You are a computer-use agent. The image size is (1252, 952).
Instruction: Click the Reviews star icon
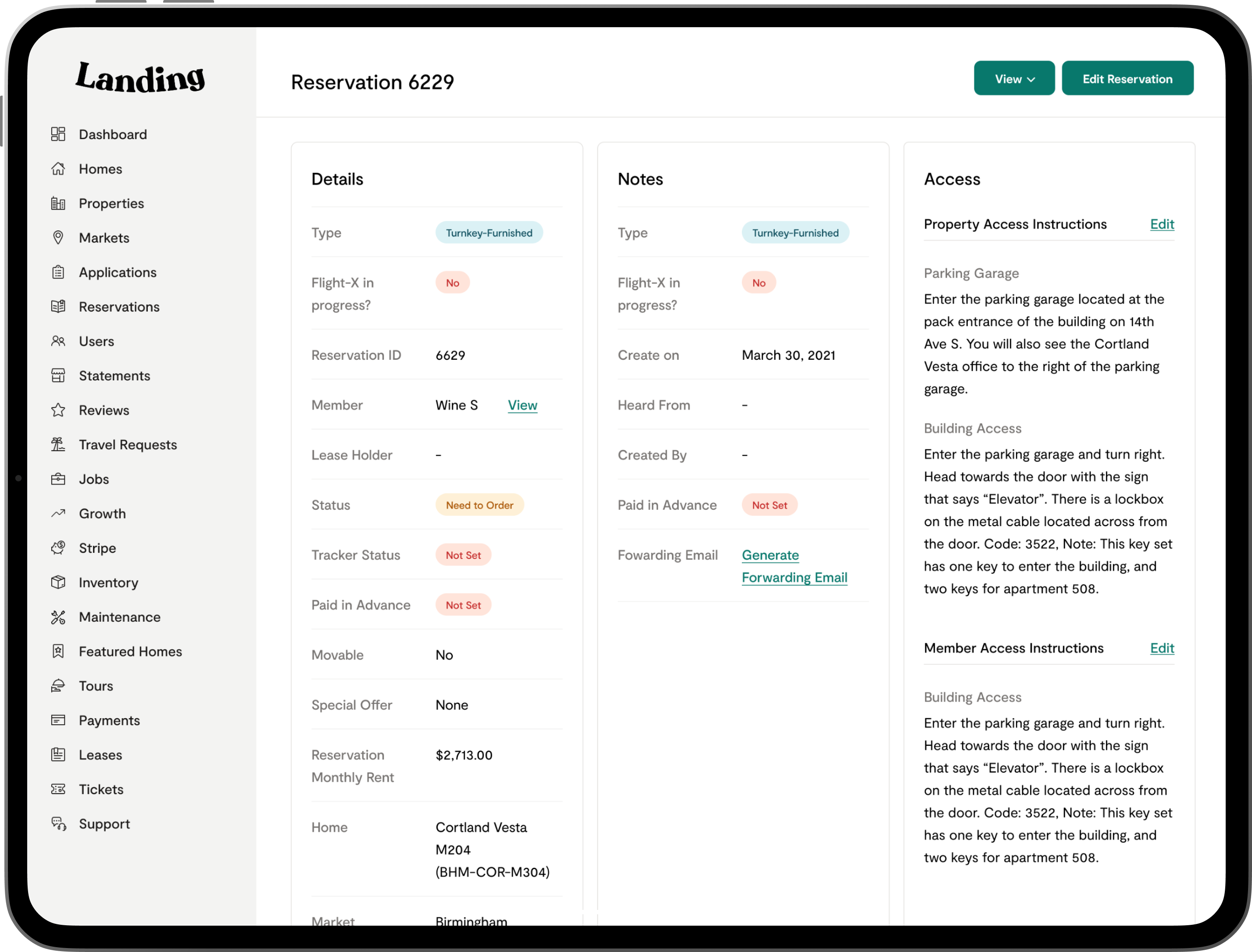point(58,410)
